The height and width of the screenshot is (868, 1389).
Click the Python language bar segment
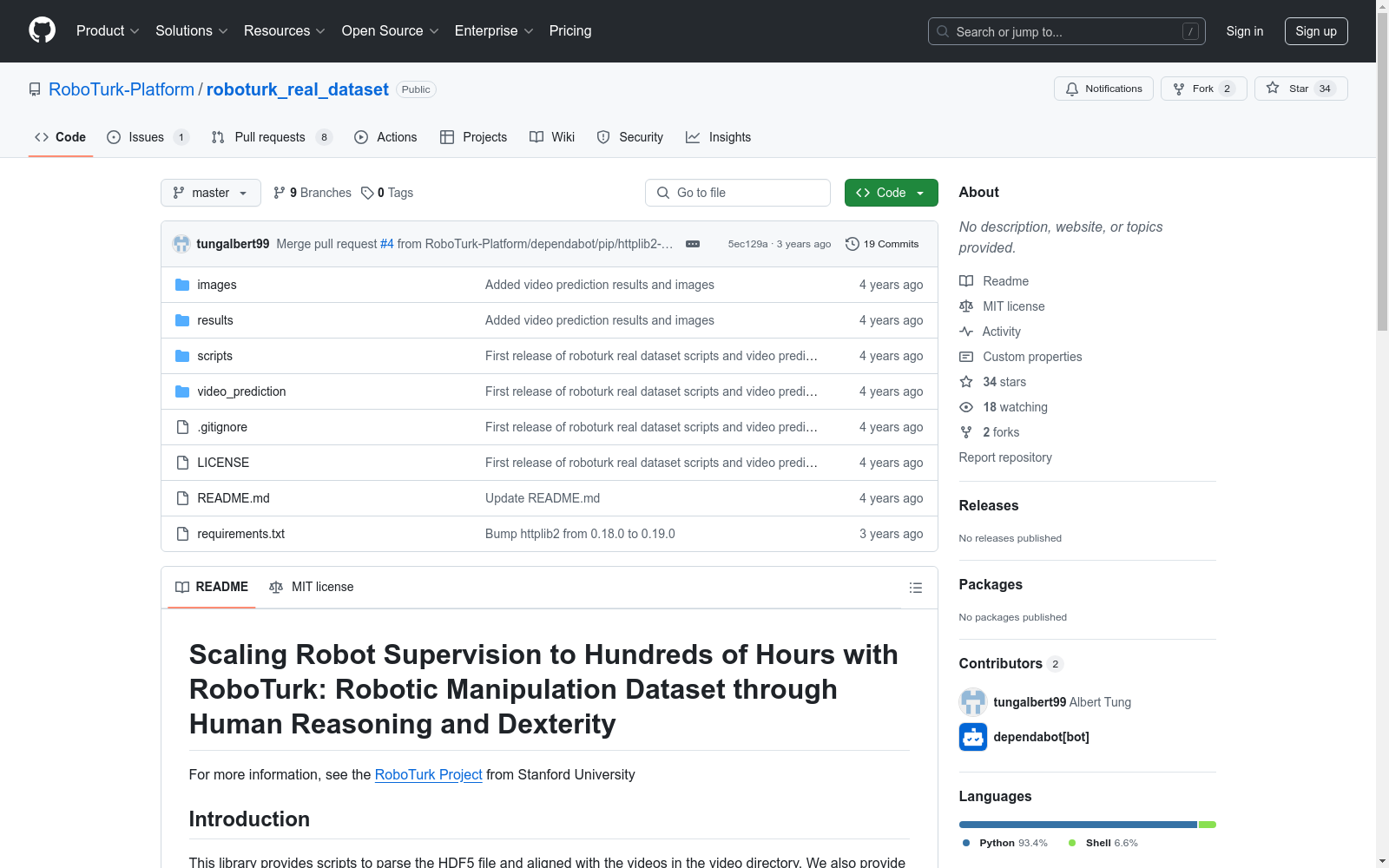pos(1078,825)
